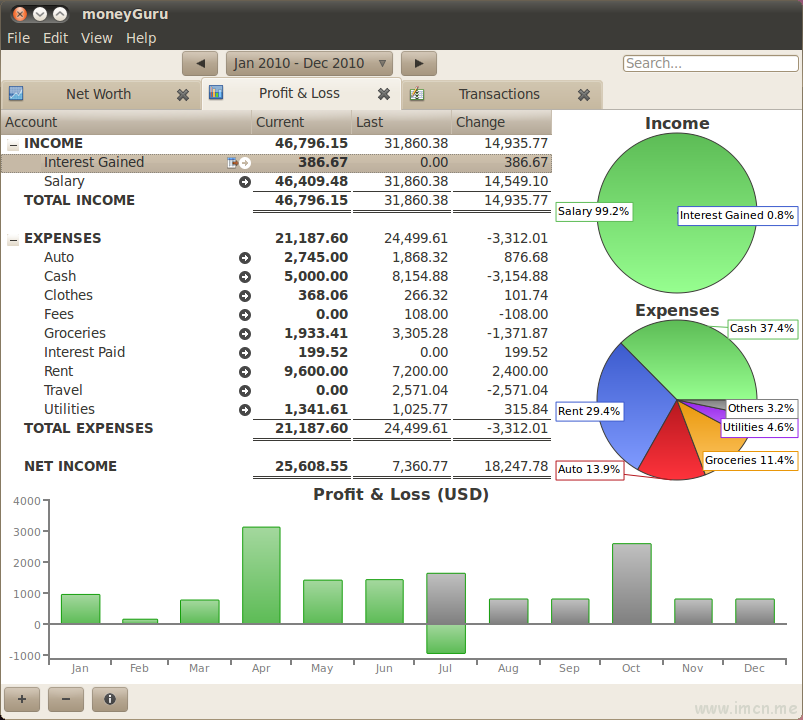Screen dimensions: 803x720
Task: Show Utilities account via arrow icon
Action: pos(245,410)
